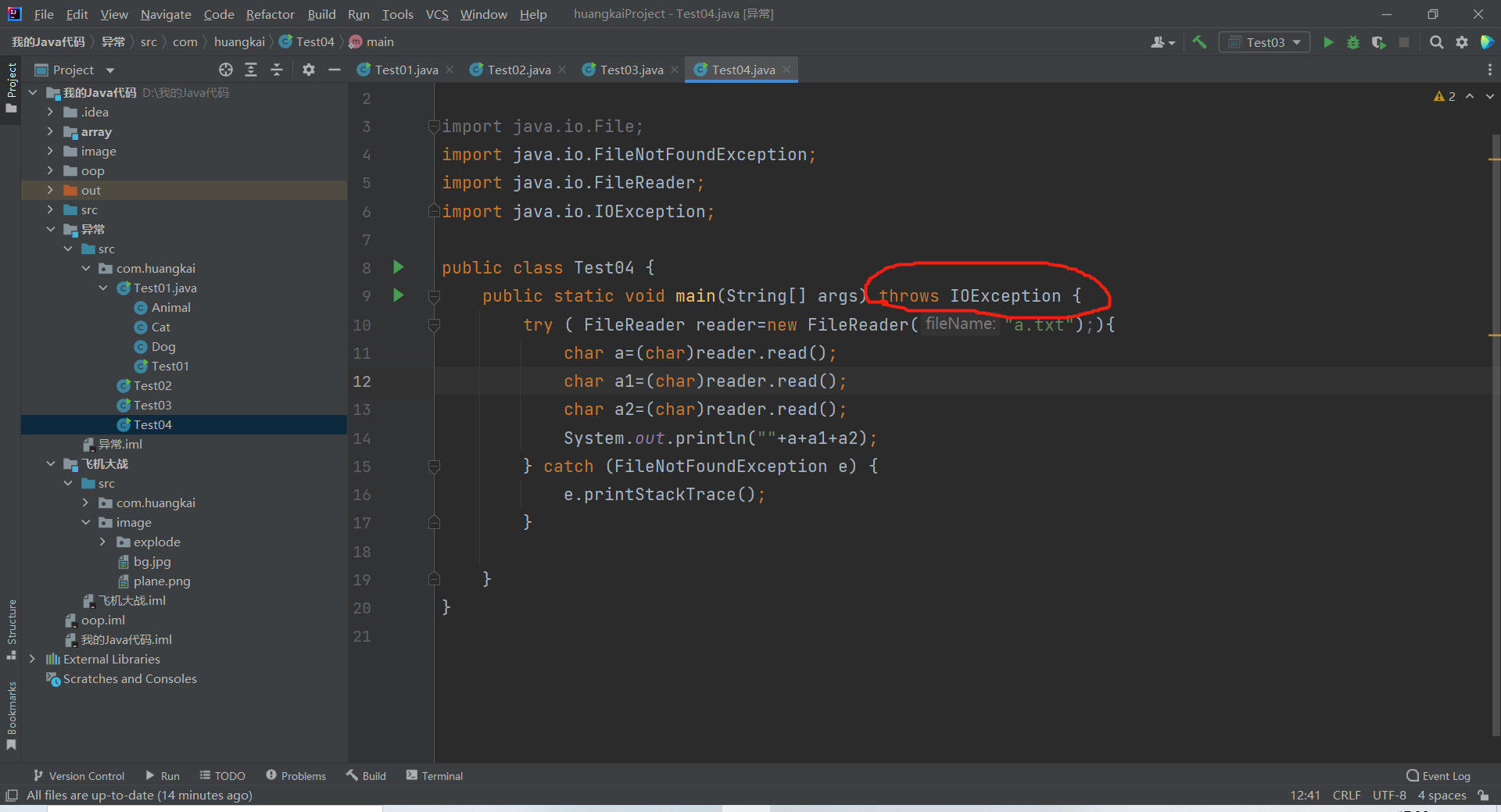Viewport: 1501px width, 812px height.
Task: Go to previous highlighted problem arrow
Action: coord(1470,96)
